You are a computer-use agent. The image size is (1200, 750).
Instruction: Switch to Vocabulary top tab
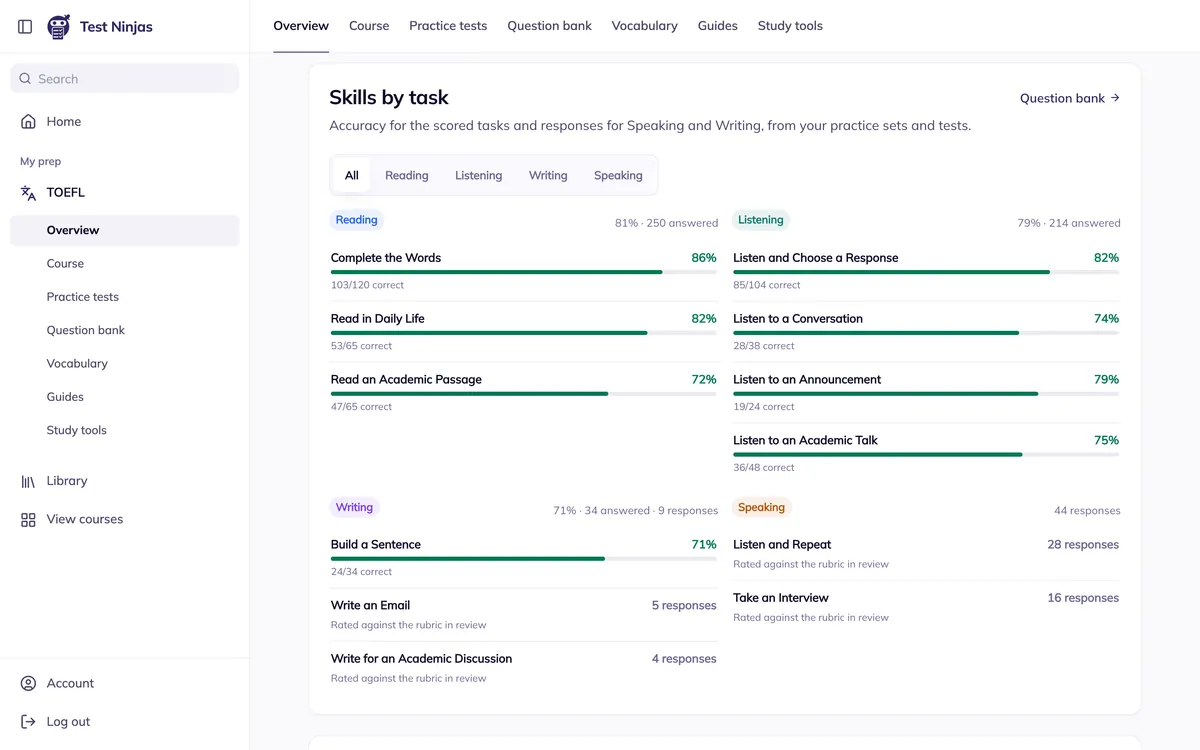click(x=644, y=26)
